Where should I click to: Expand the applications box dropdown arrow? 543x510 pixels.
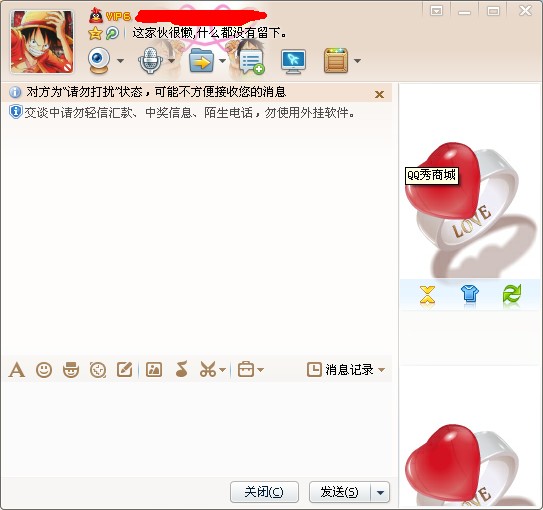357,61
